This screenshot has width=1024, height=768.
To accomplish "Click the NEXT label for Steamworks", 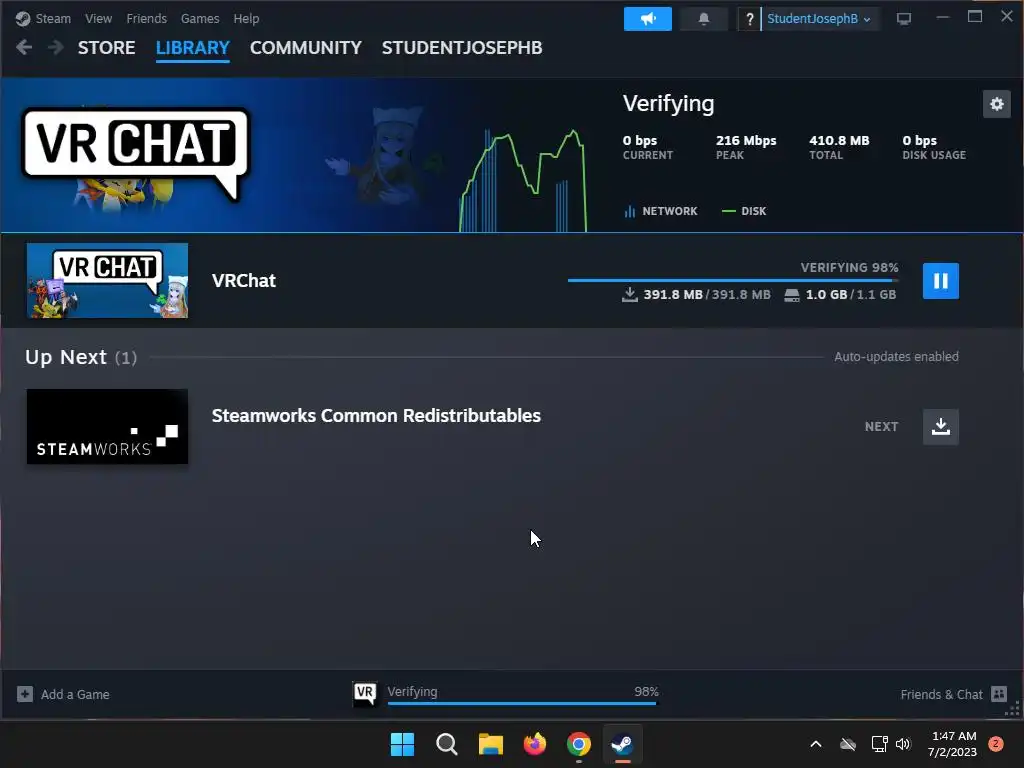I will pos(881,426).
